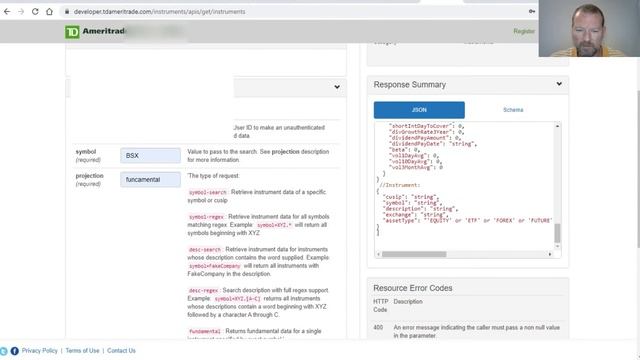
Task: Open the Facebook icon in footer
Action: tap(15, 351)
